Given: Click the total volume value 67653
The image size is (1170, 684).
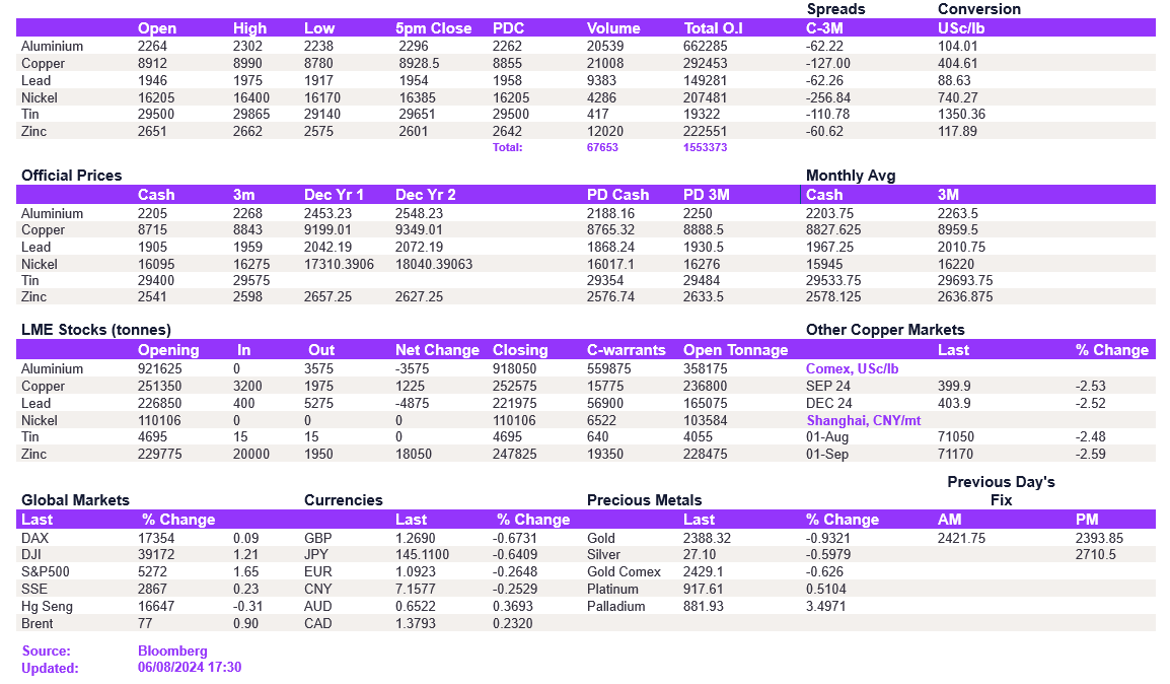Looking at the screenshot, I should (x=602, y=148).
